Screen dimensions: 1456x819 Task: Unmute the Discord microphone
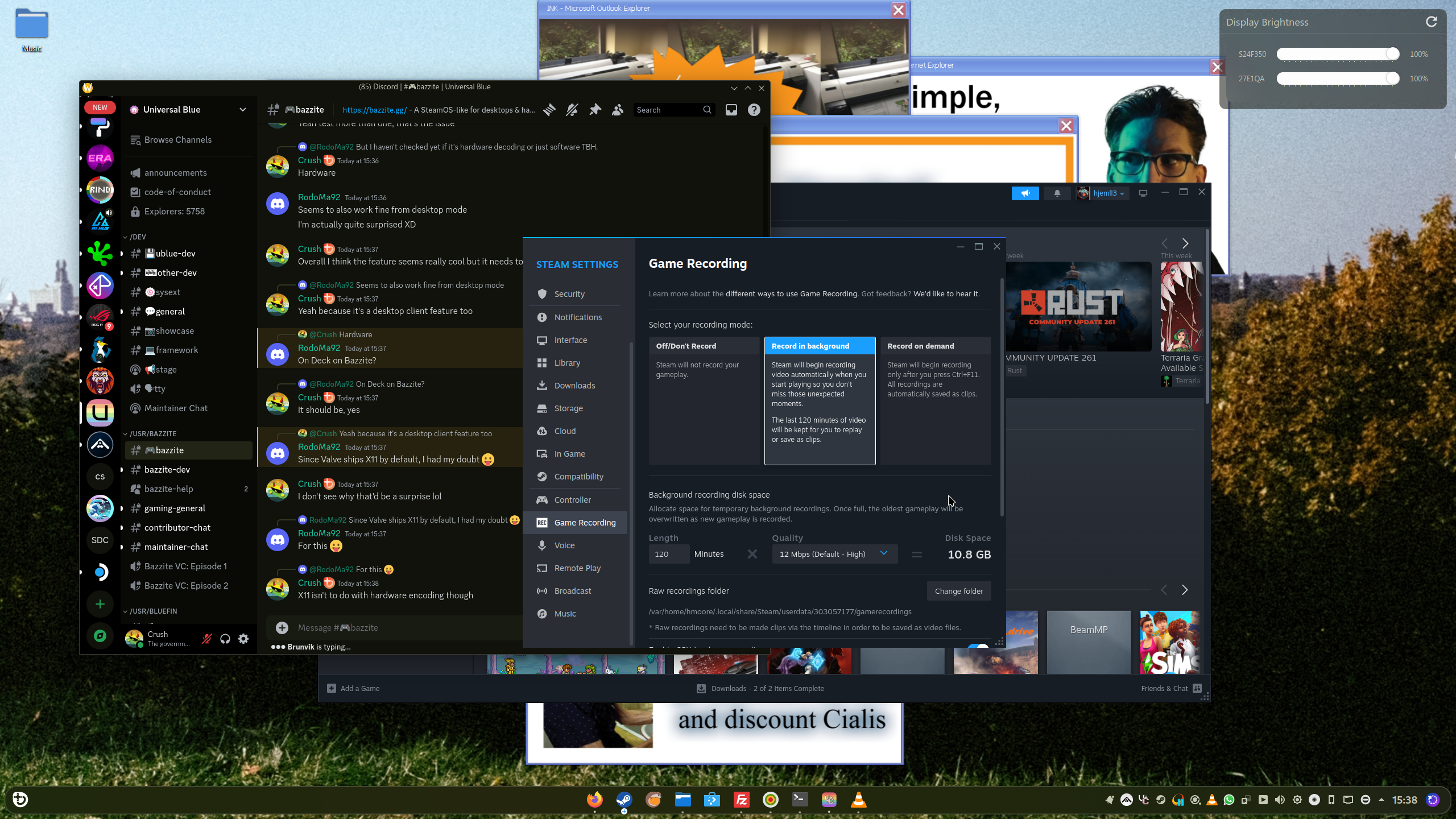pos(207,639)
